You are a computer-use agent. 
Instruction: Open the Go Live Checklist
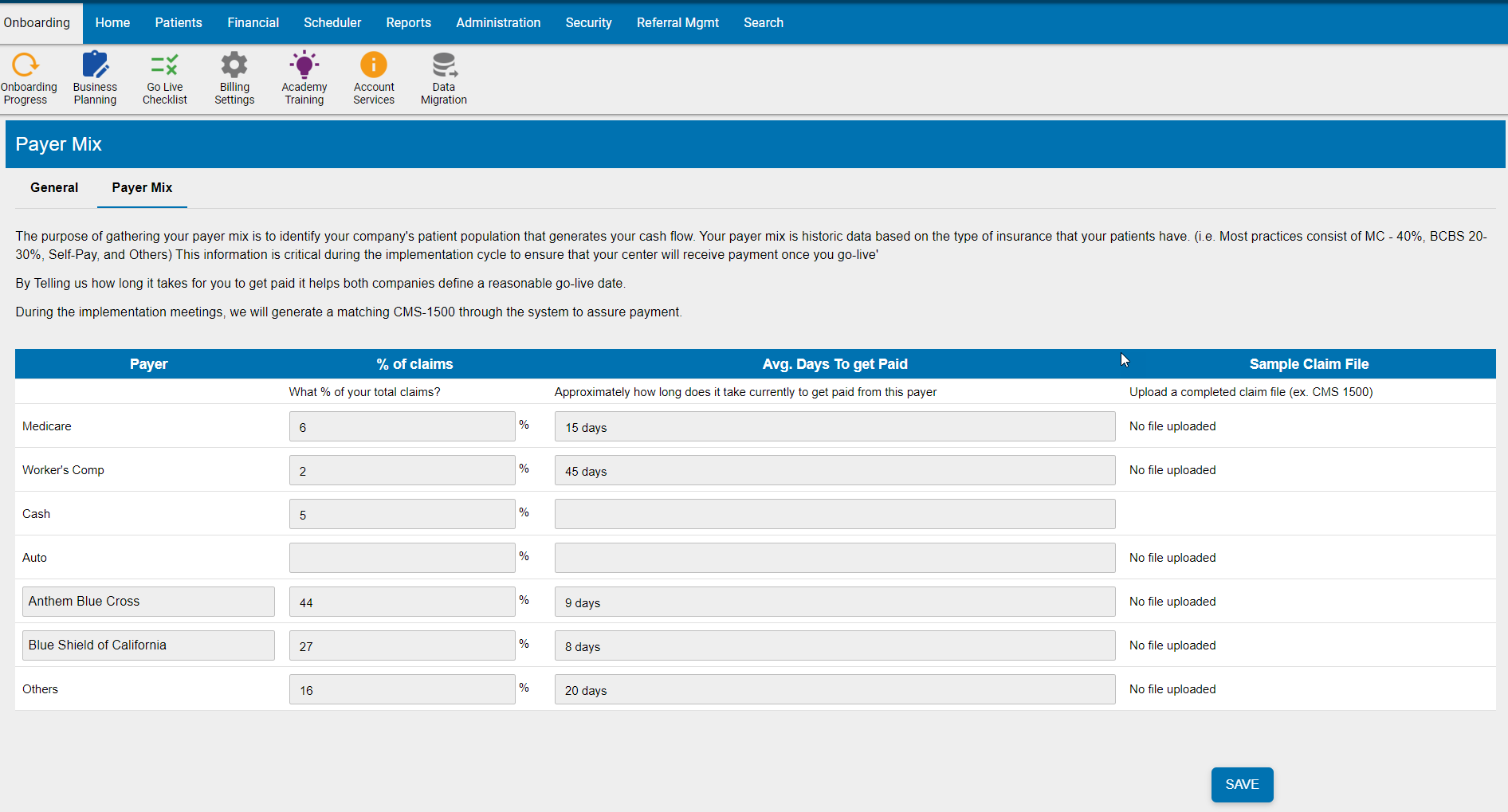point(164,77)
